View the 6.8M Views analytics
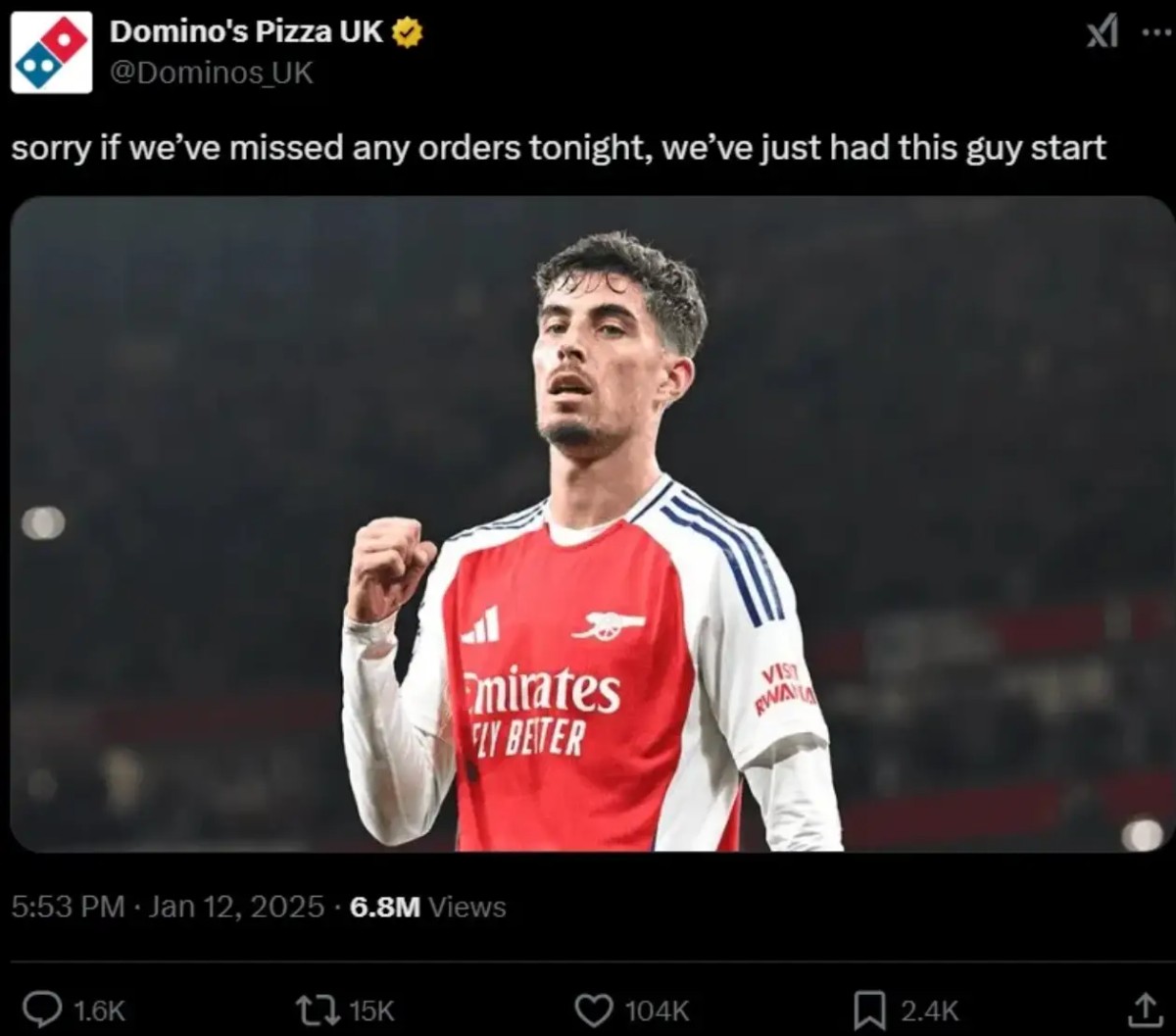This screenshot has height=1036, width=1176. point(427,907)
